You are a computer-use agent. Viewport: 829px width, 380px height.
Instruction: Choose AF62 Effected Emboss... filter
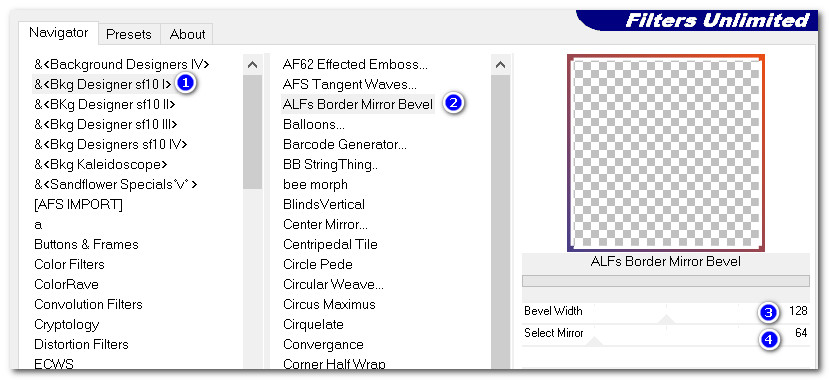[x=355, y=64]
